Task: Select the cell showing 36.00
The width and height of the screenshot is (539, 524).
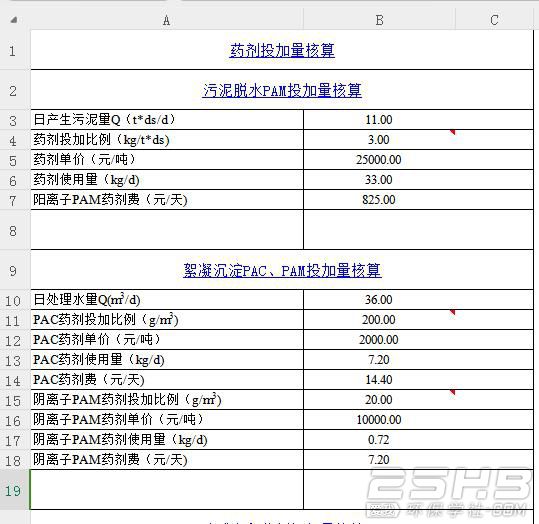Action: tap(378, 299)
